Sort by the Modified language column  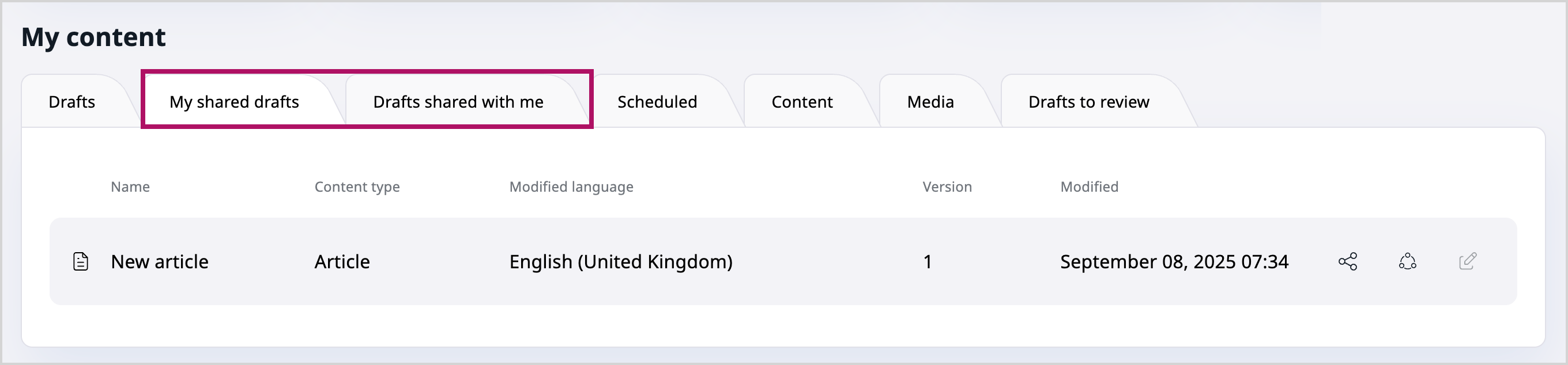point(571,187)
